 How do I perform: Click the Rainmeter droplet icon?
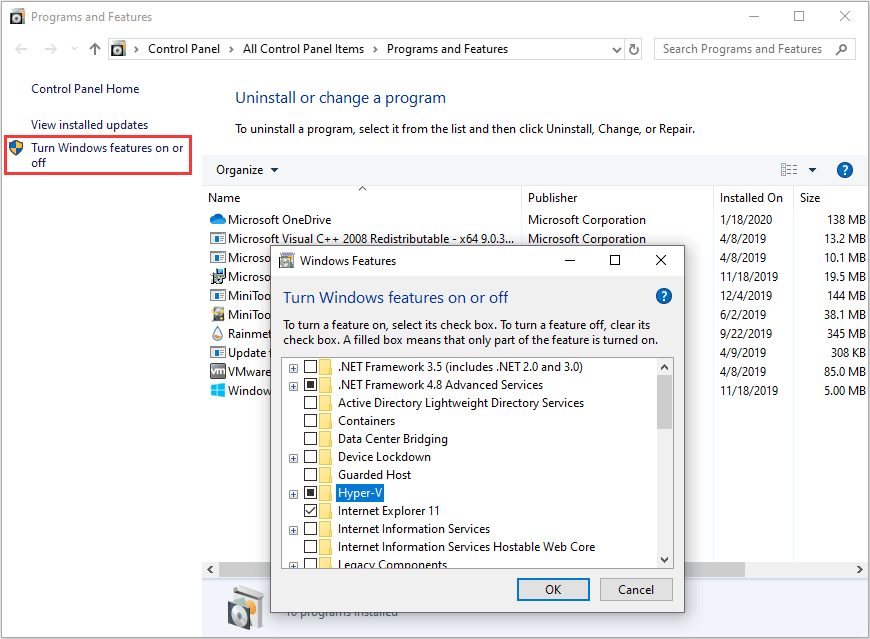(x=218, y=333)
